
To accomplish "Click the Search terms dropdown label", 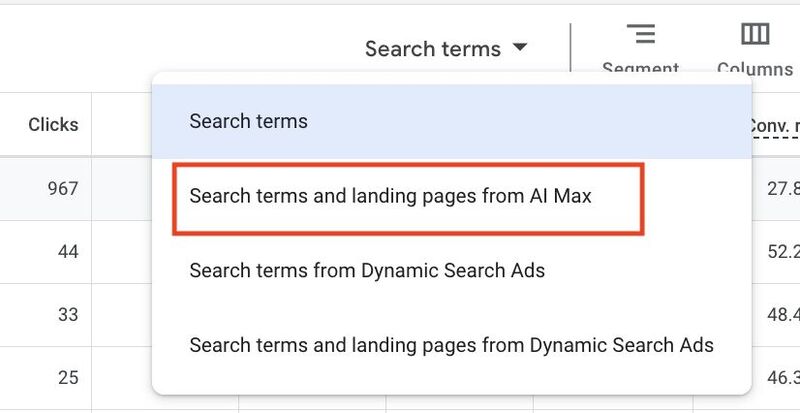I will 433,49.
